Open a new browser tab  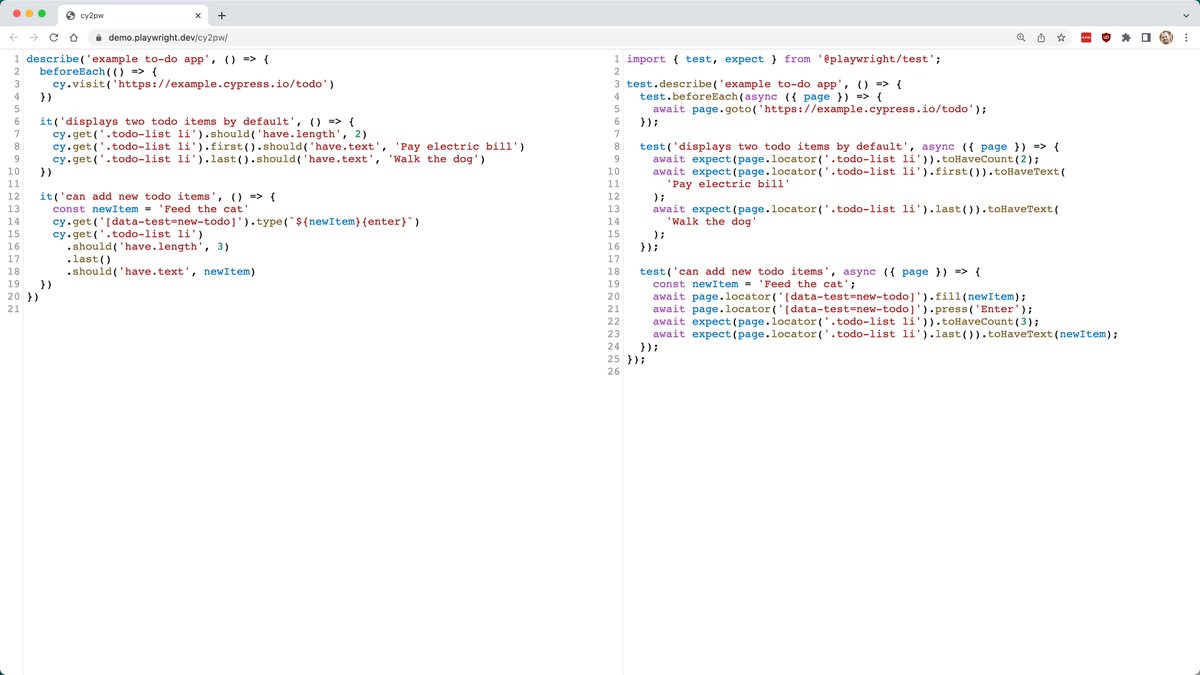tap(221, 15)
